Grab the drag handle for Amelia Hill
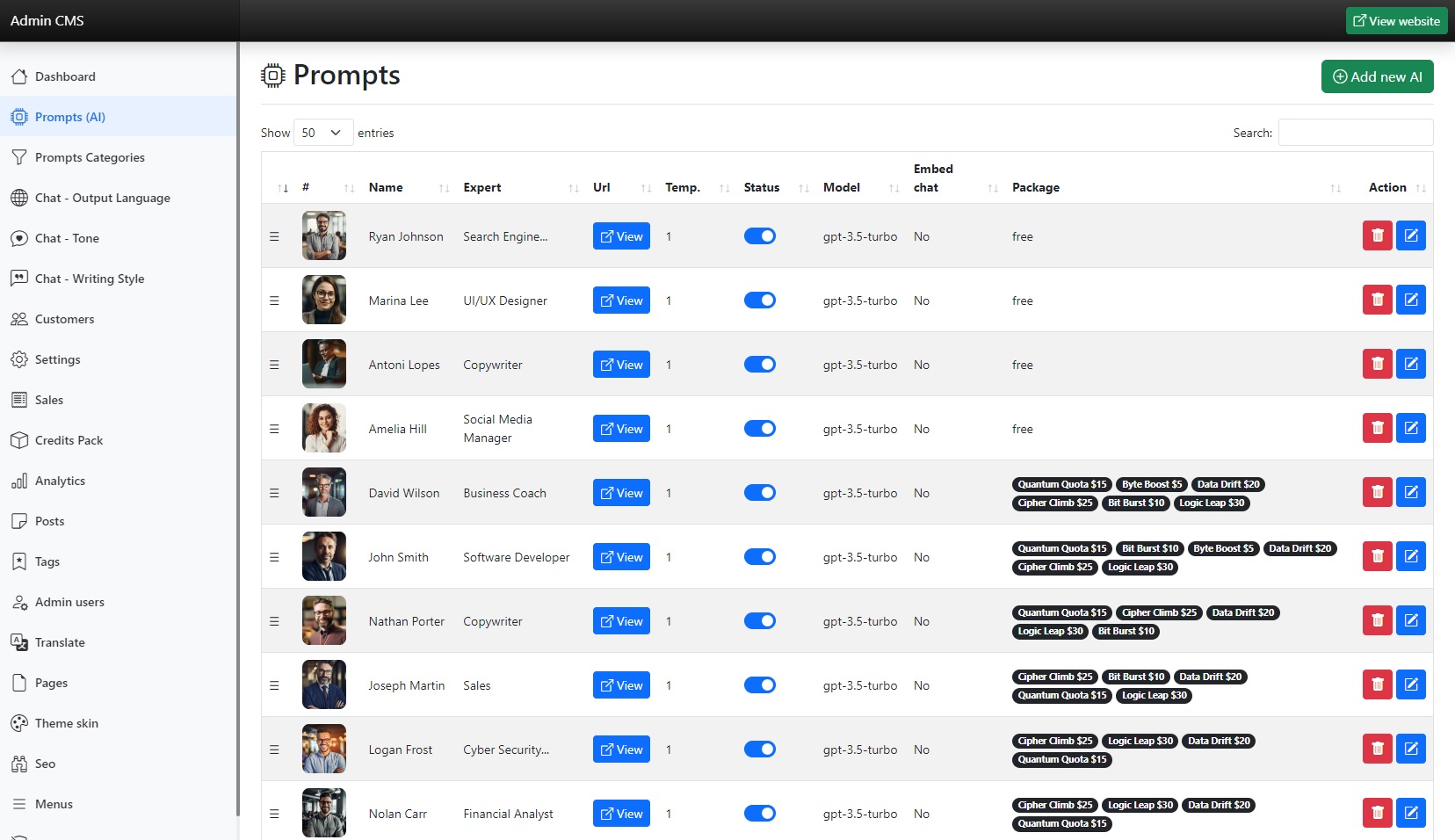The width and height of the screenshot is (1455, 840). pos(274,429)
